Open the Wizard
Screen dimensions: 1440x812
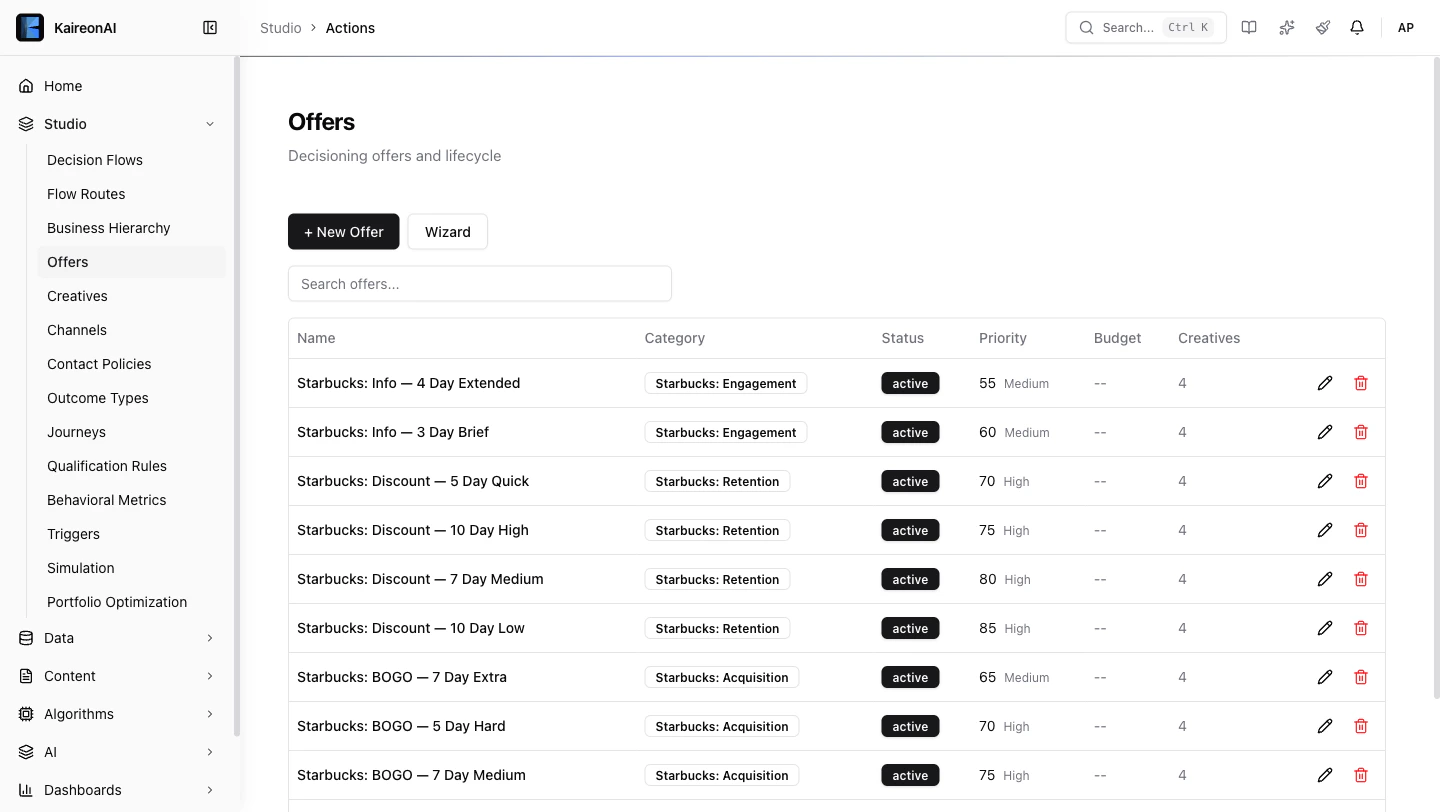447,231
